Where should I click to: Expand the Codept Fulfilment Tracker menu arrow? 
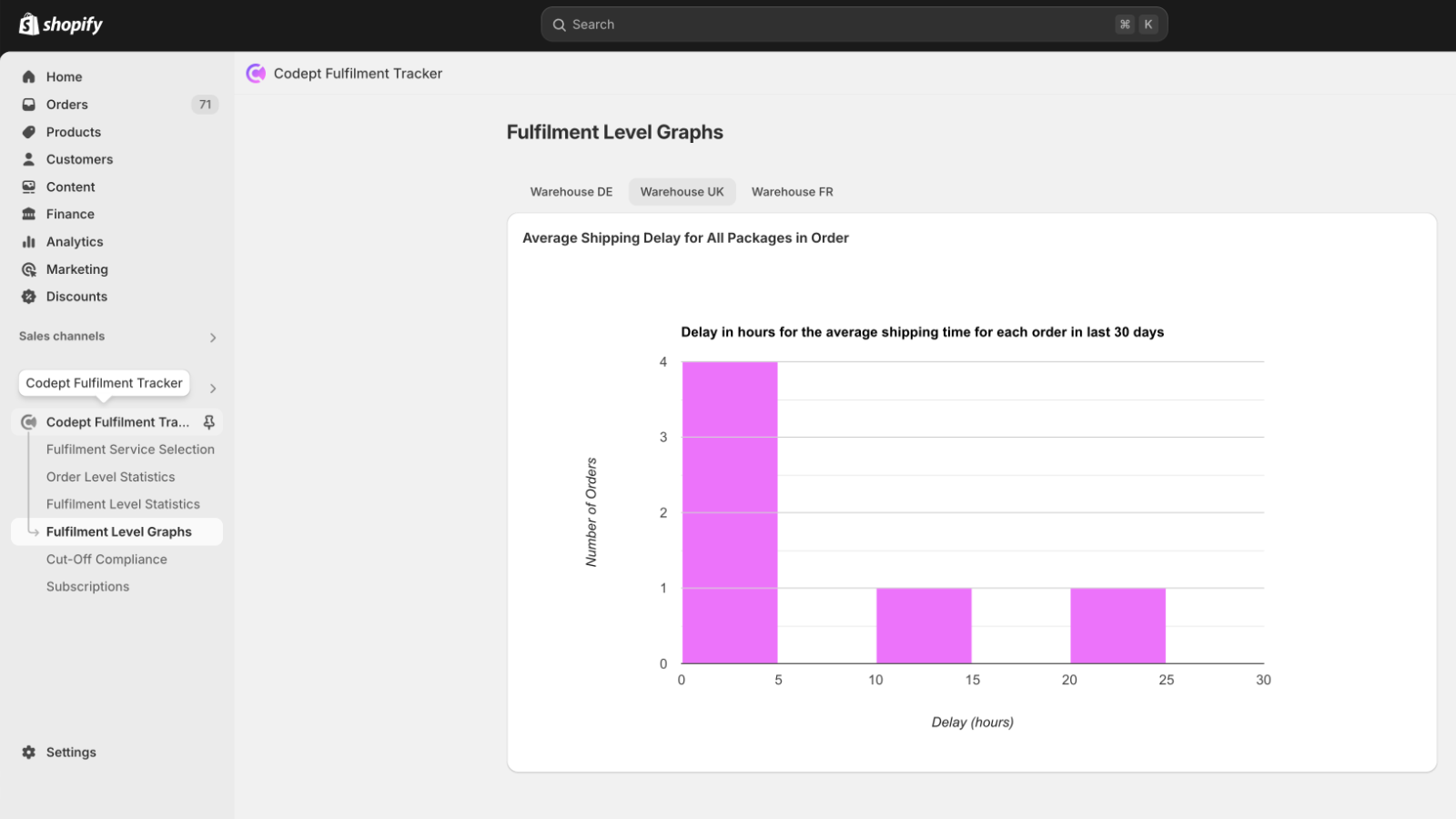point(212,387)
